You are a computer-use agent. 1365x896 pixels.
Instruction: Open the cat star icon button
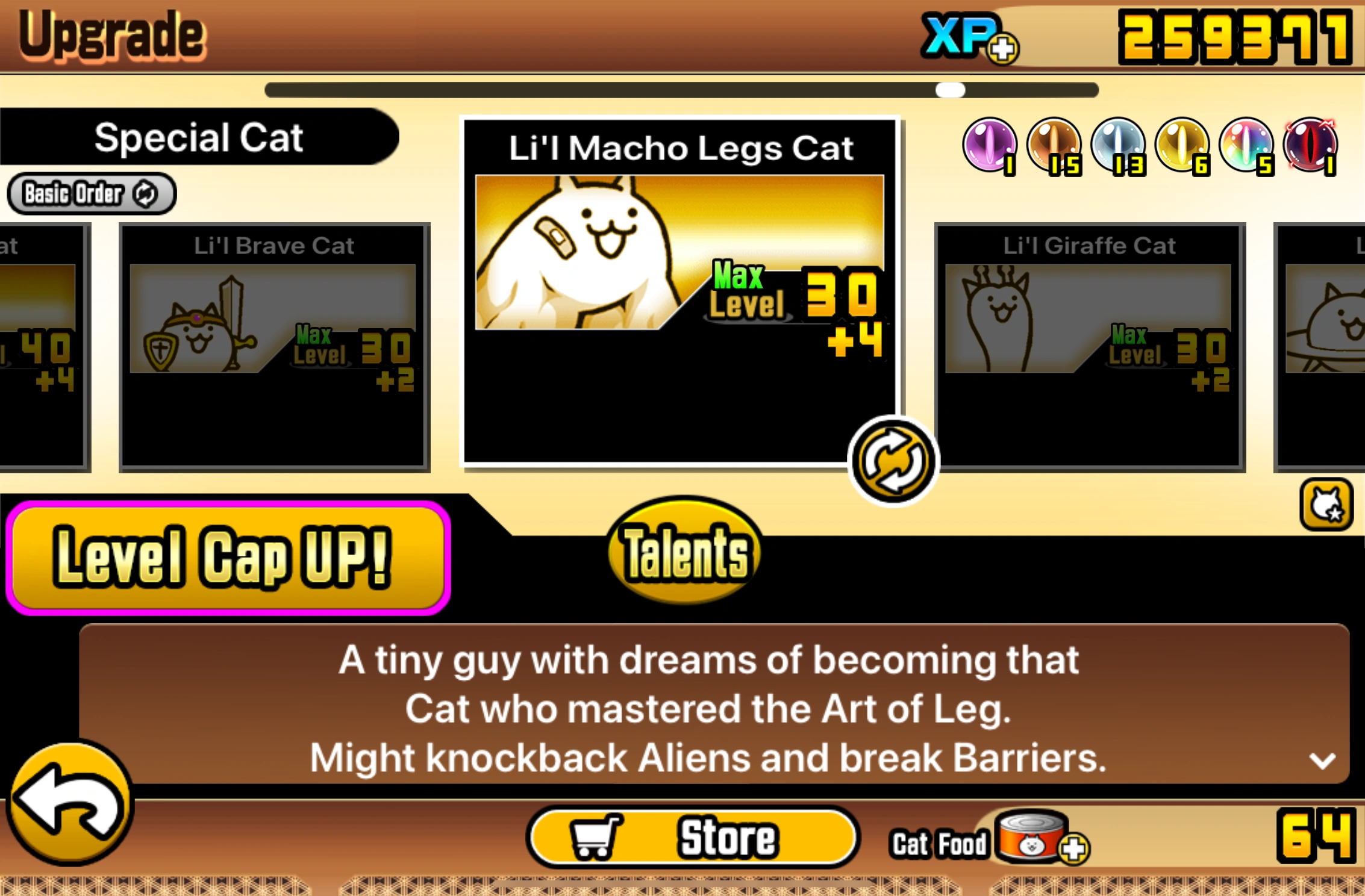pos(1326,504)
